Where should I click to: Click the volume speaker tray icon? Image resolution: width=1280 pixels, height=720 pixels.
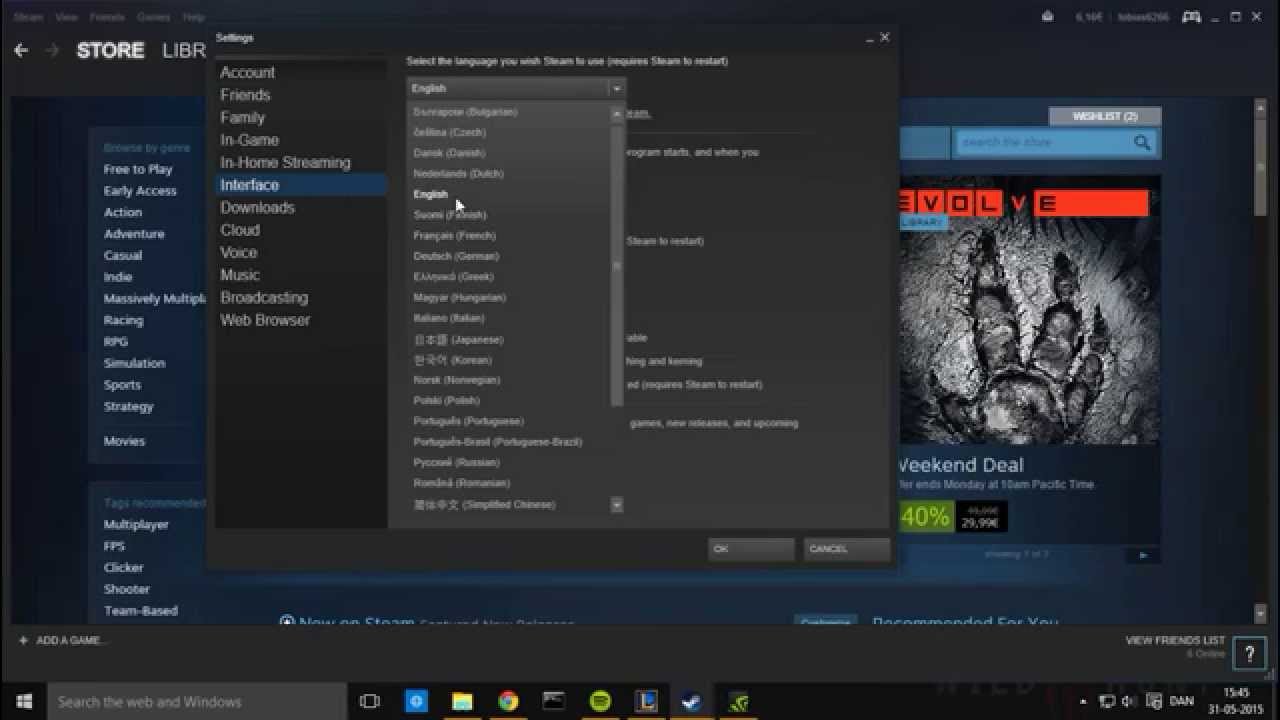tap(1128, 701)
